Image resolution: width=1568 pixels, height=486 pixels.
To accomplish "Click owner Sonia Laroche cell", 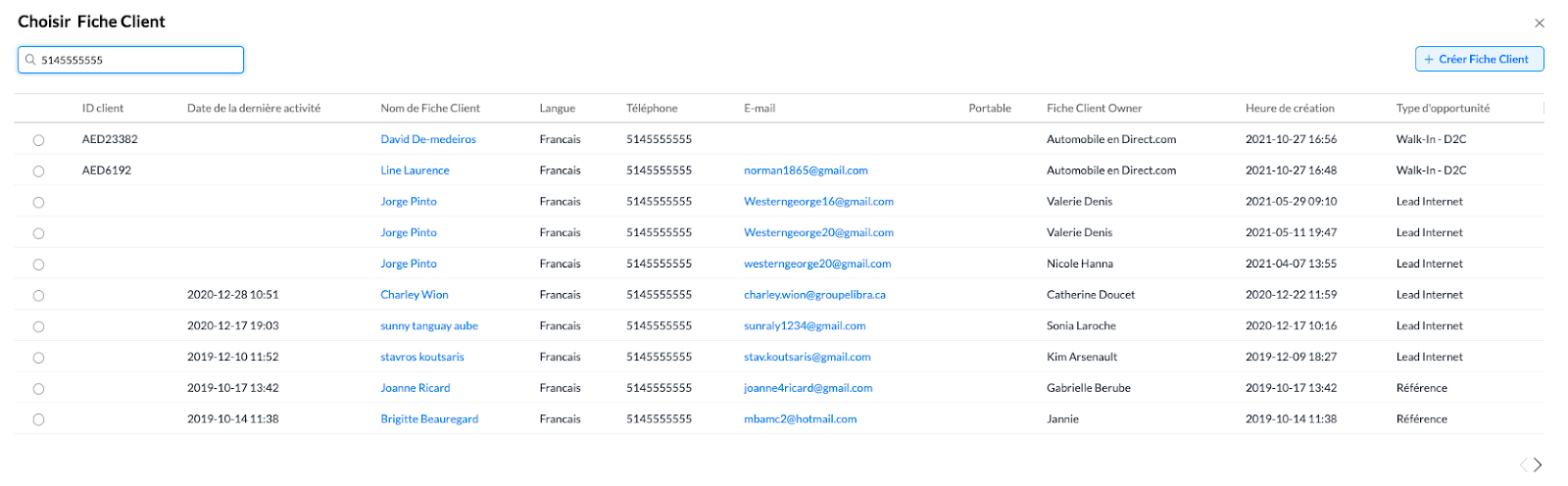I will (x=1081, y=326).
